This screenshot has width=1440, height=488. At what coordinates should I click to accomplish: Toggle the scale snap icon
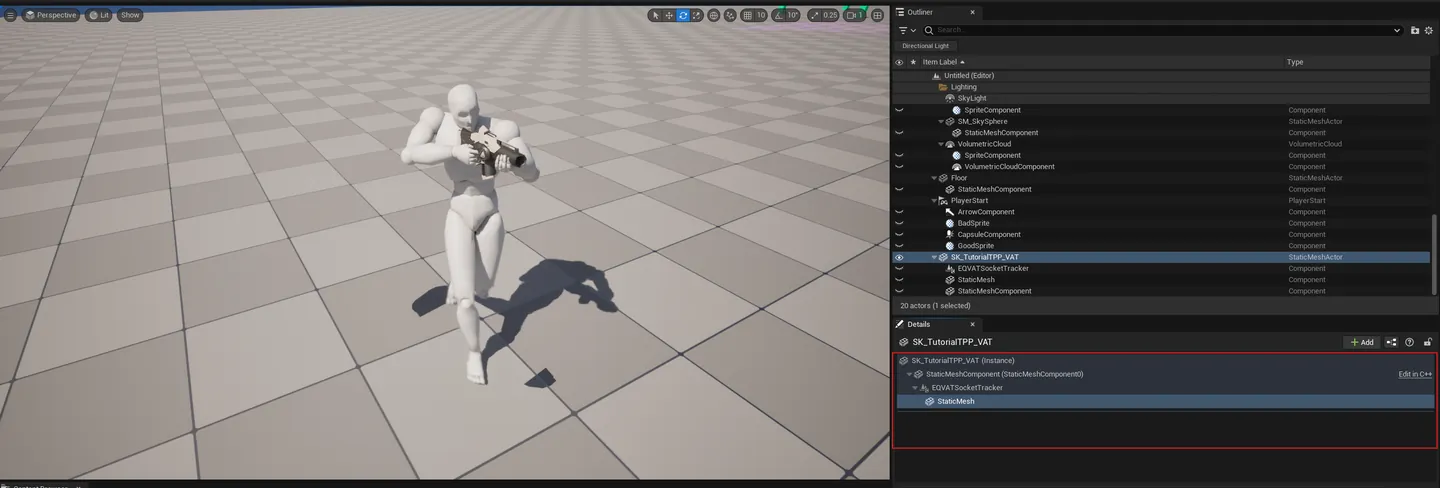click(814, 15)
